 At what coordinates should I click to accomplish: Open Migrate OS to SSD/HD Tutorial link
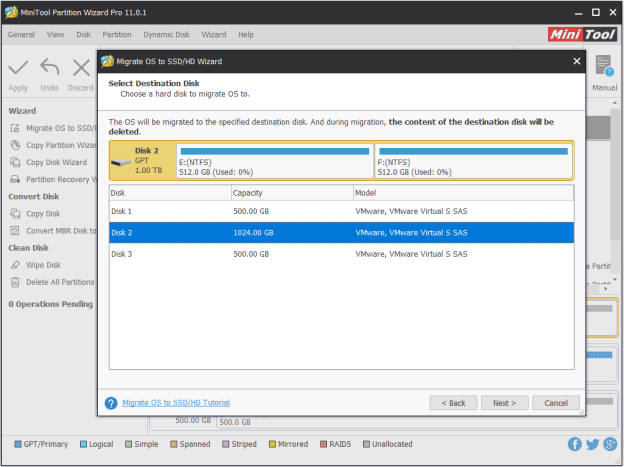175,403
